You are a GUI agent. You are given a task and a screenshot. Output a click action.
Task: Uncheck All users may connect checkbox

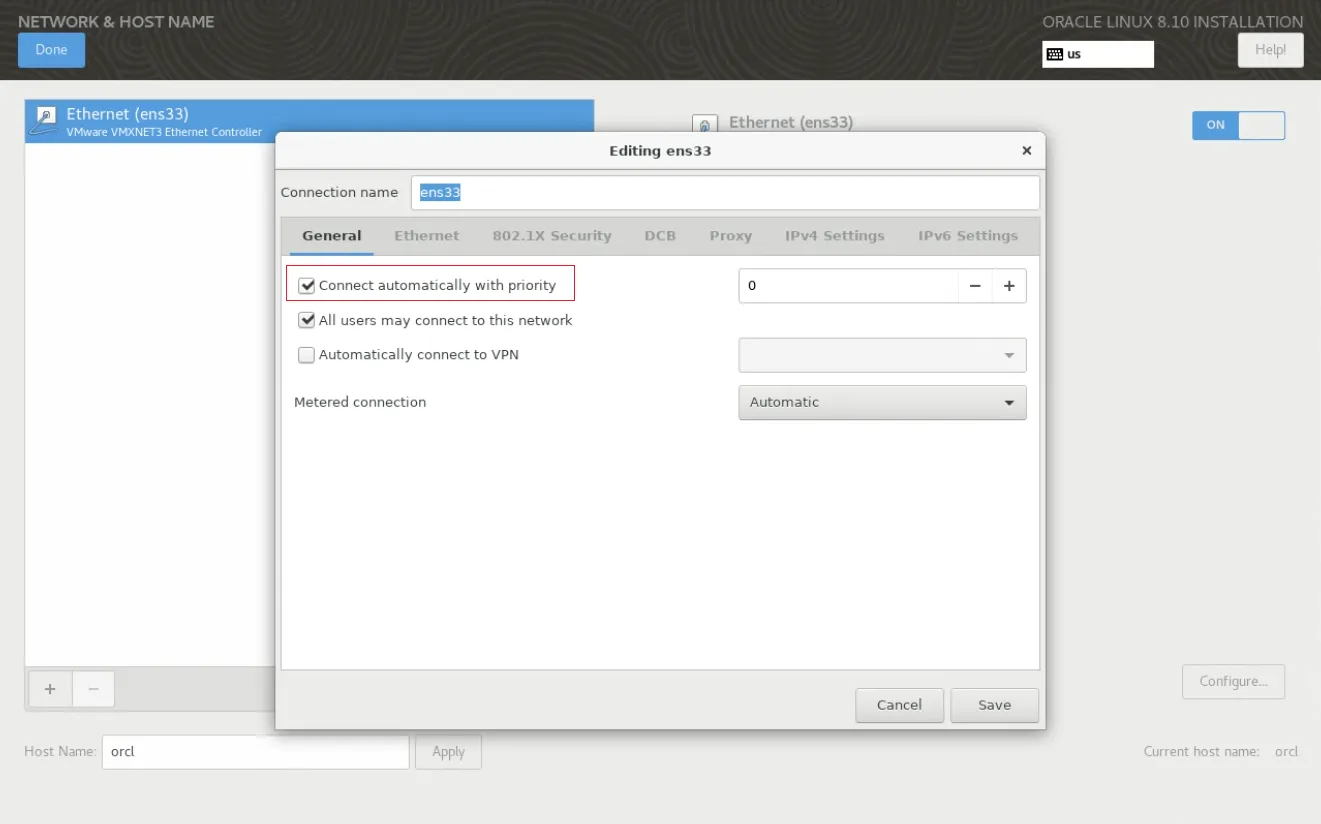[307, 321]
